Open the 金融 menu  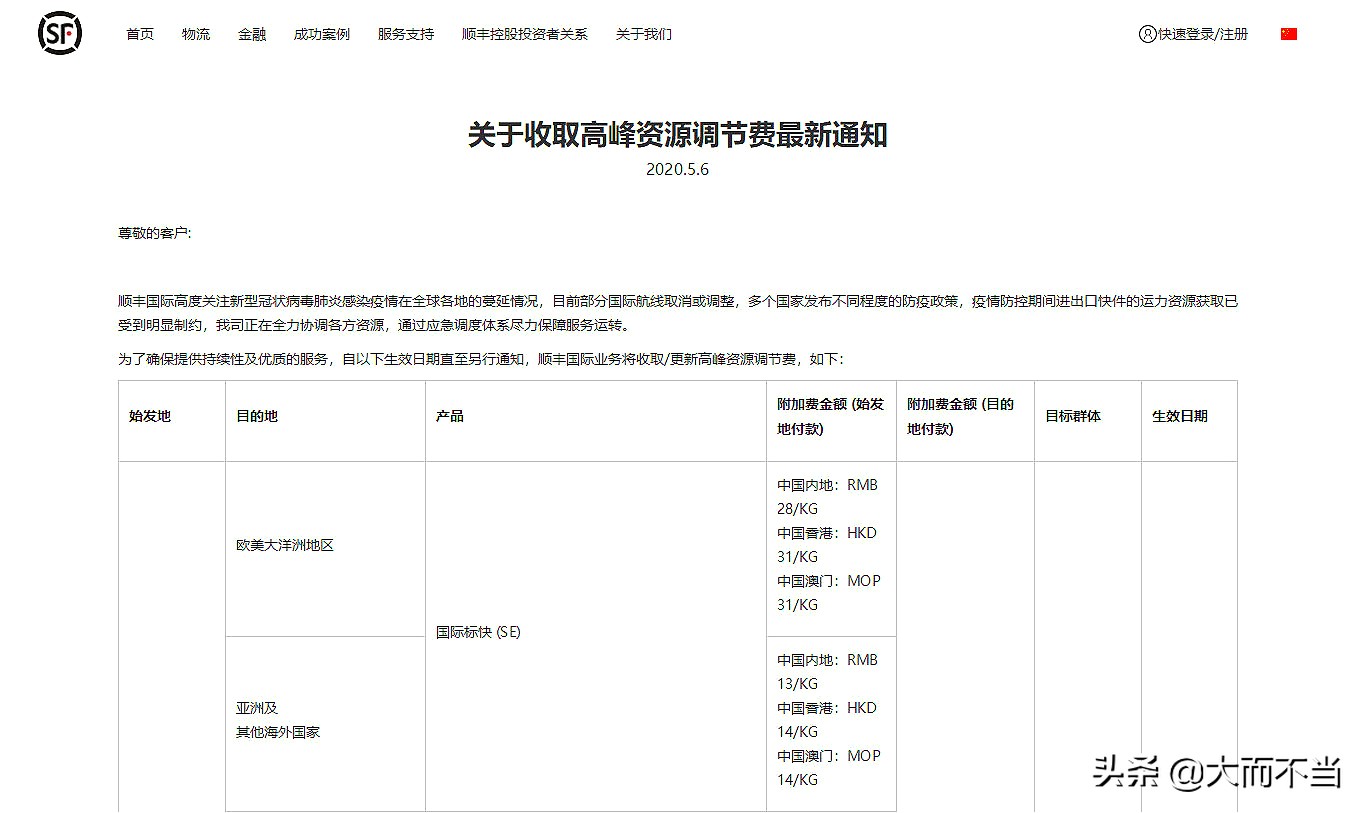pos(252,34)
